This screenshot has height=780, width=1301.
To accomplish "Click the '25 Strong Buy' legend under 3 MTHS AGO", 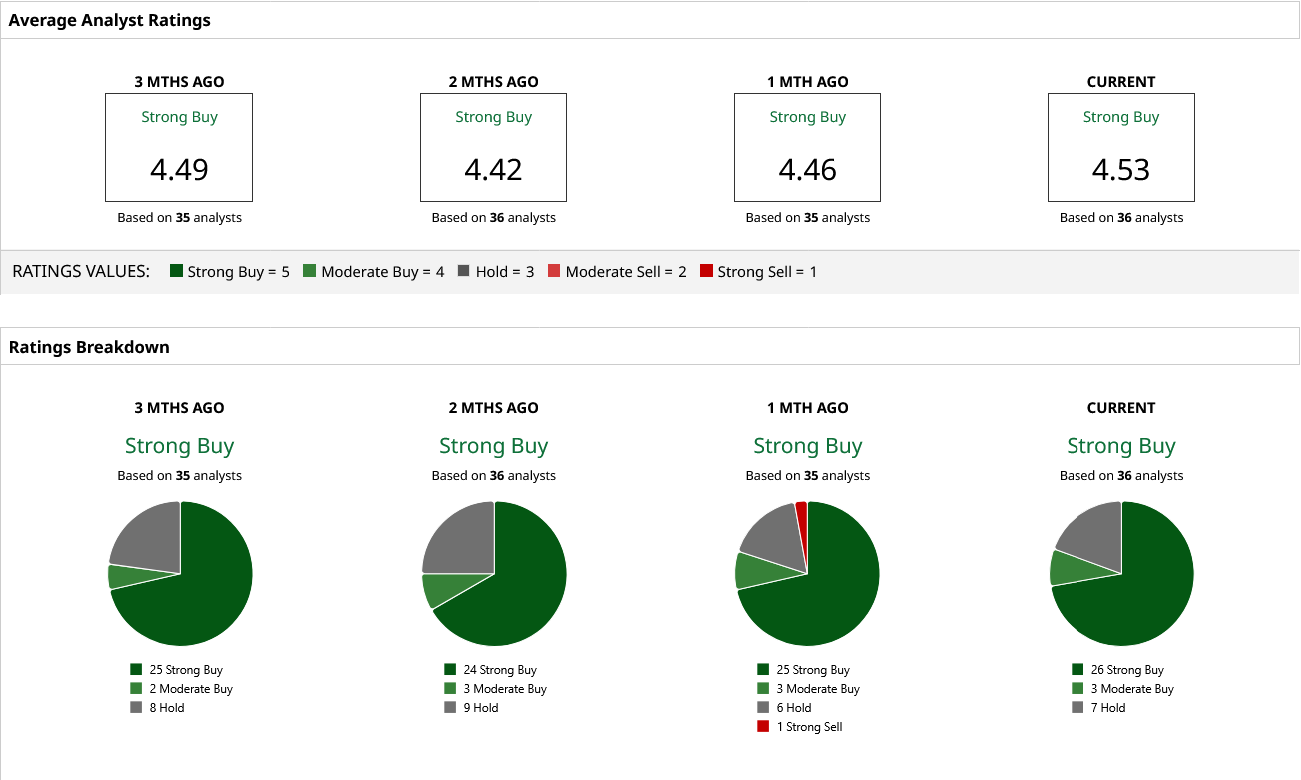I will [x=177, y=670].
